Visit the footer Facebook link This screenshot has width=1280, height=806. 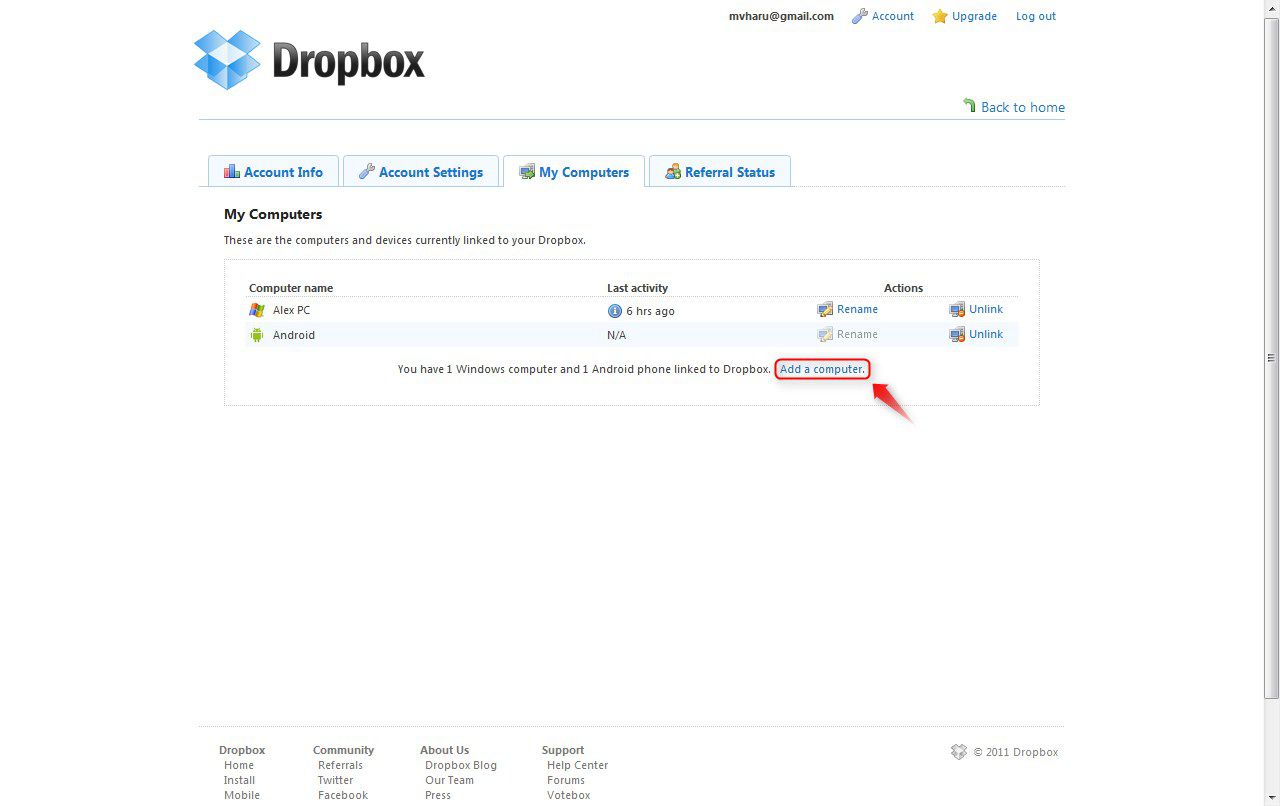pos(343,795)
